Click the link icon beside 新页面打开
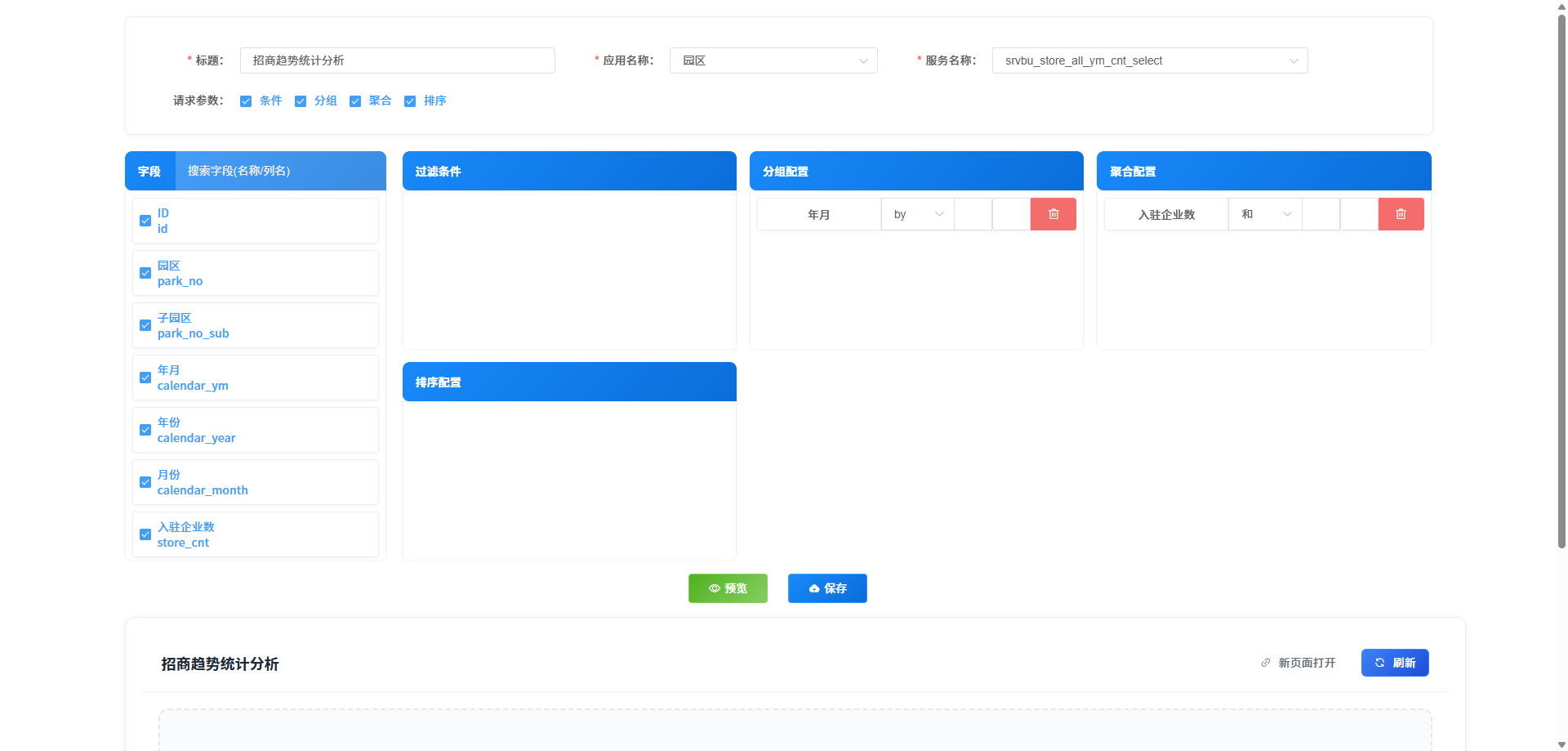This screenshot has width=1568, height=751. pos(1266,663)
